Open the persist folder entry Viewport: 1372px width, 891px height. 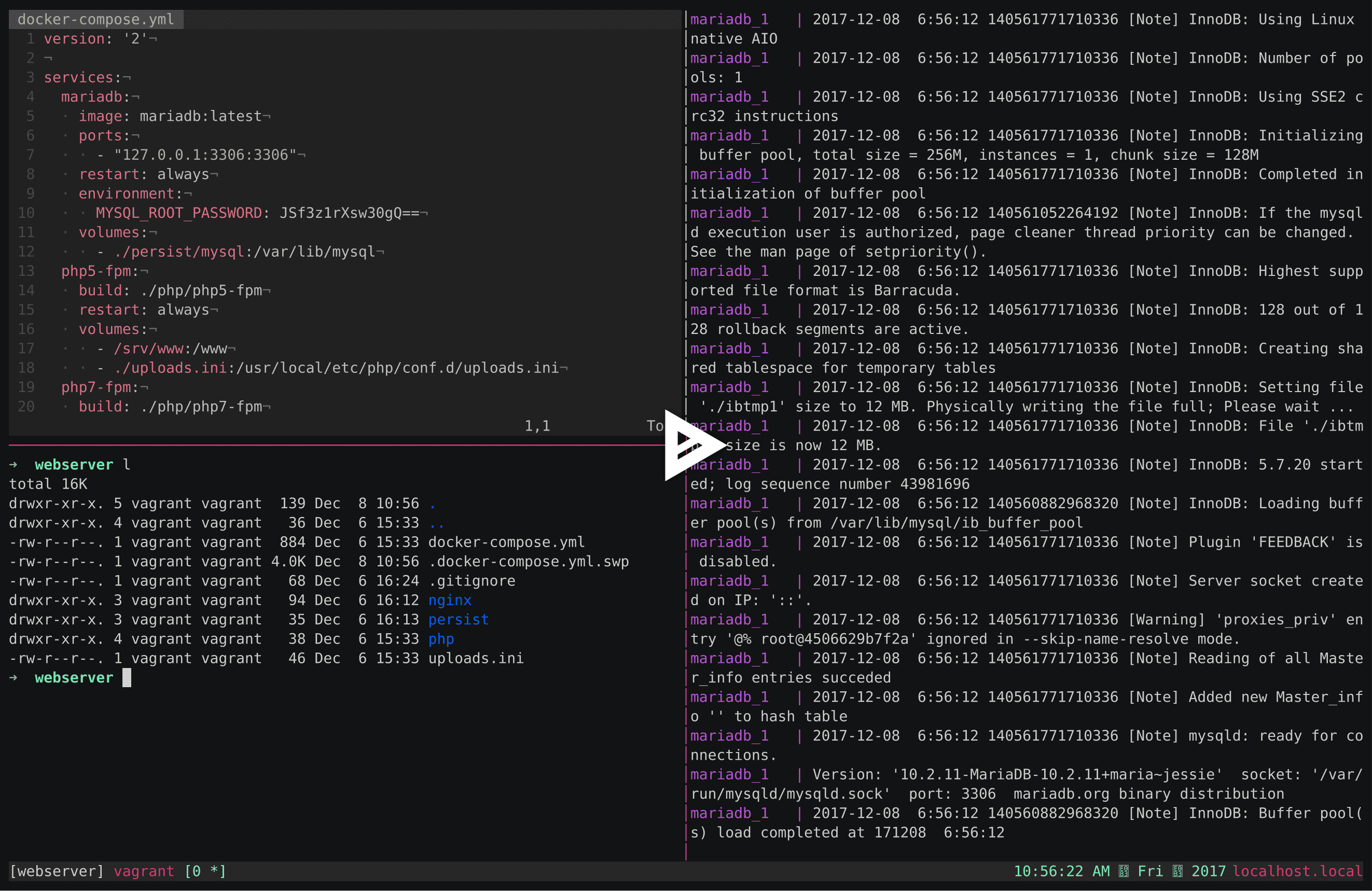click(459, 619)
